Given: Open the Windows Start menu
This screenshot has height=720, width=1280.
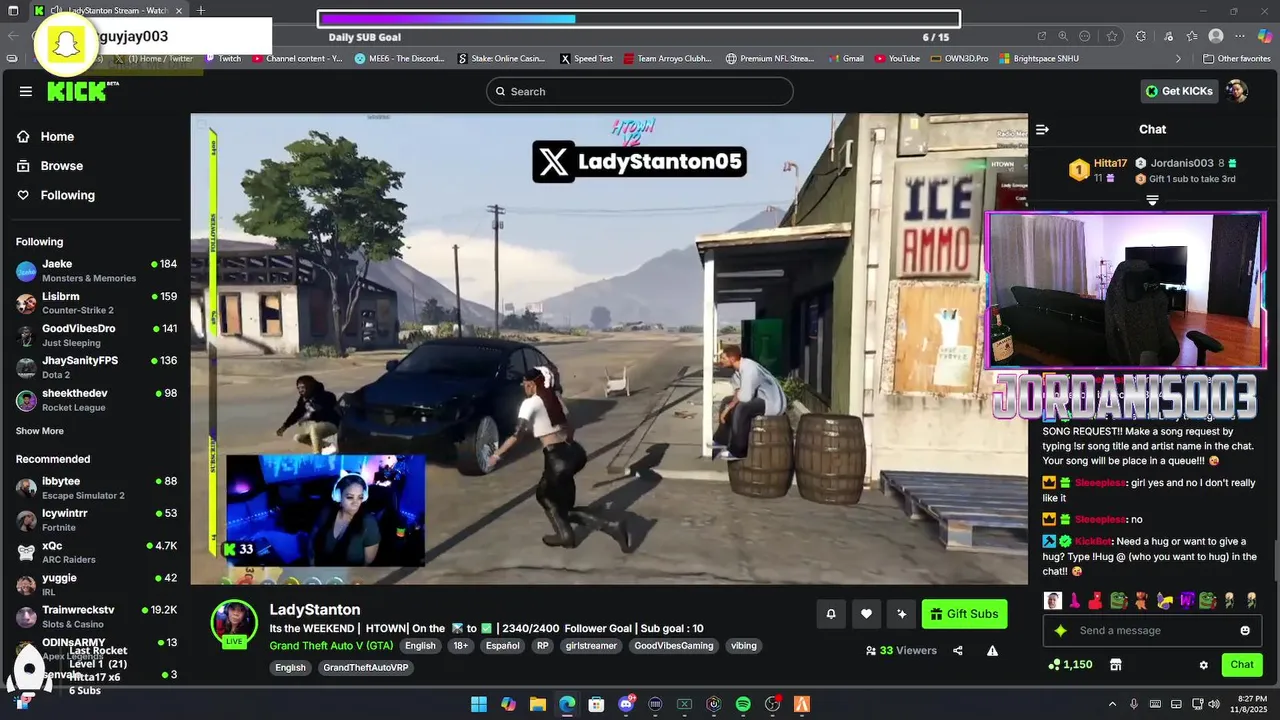Looking at the screenshot, I should 479,704.
